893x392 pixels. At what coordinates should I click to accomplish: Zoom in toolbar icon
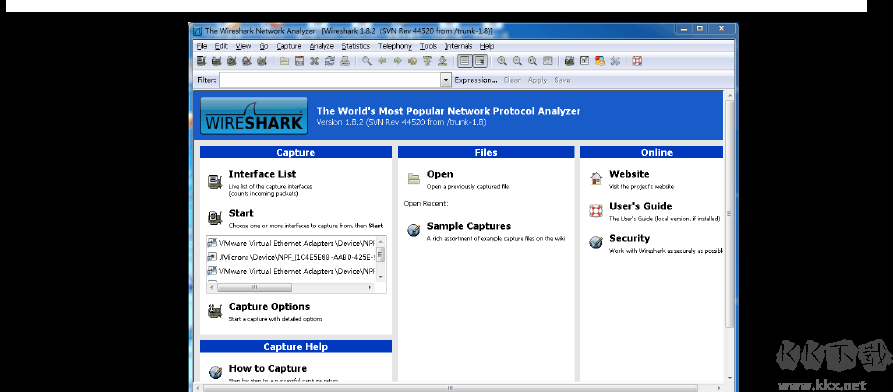click(502, 61)
